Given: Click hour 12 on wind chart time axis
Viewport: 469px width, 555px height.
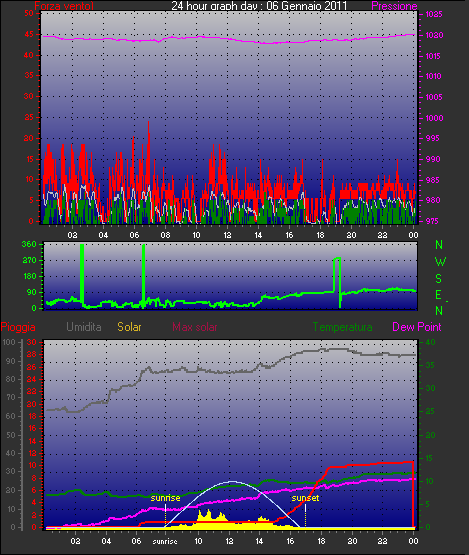Looking at the screenshot, I should 227,235.
